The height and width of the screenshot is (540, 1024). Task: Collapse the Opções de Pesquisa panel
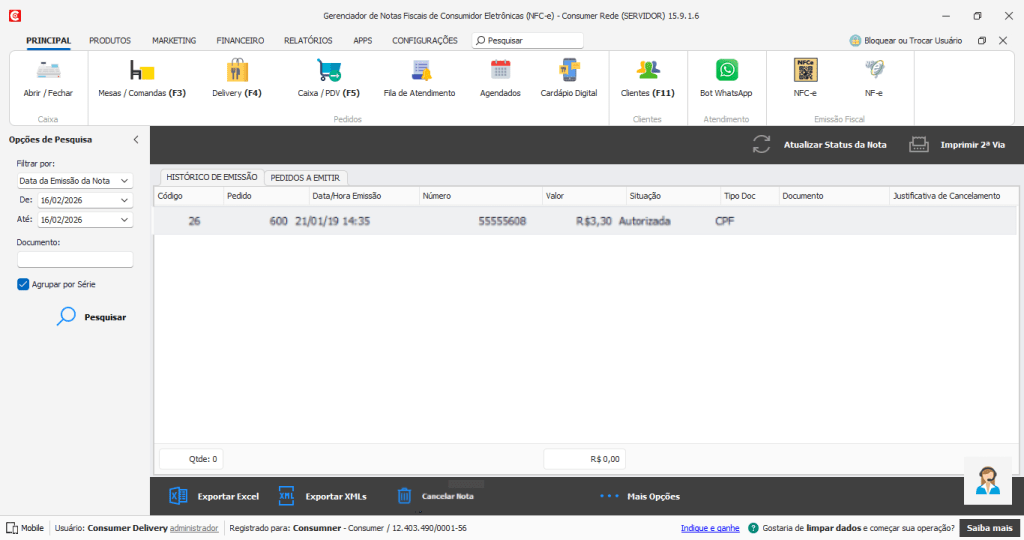[136, 140]
